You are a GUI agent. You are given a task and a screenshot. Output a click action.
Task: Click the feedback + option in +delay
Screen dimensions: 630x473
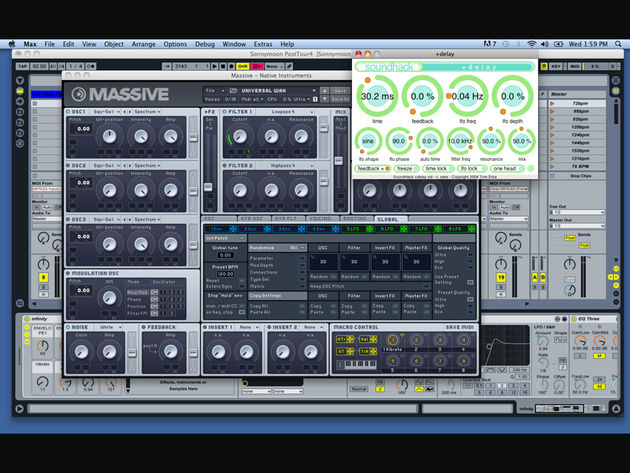372,168
